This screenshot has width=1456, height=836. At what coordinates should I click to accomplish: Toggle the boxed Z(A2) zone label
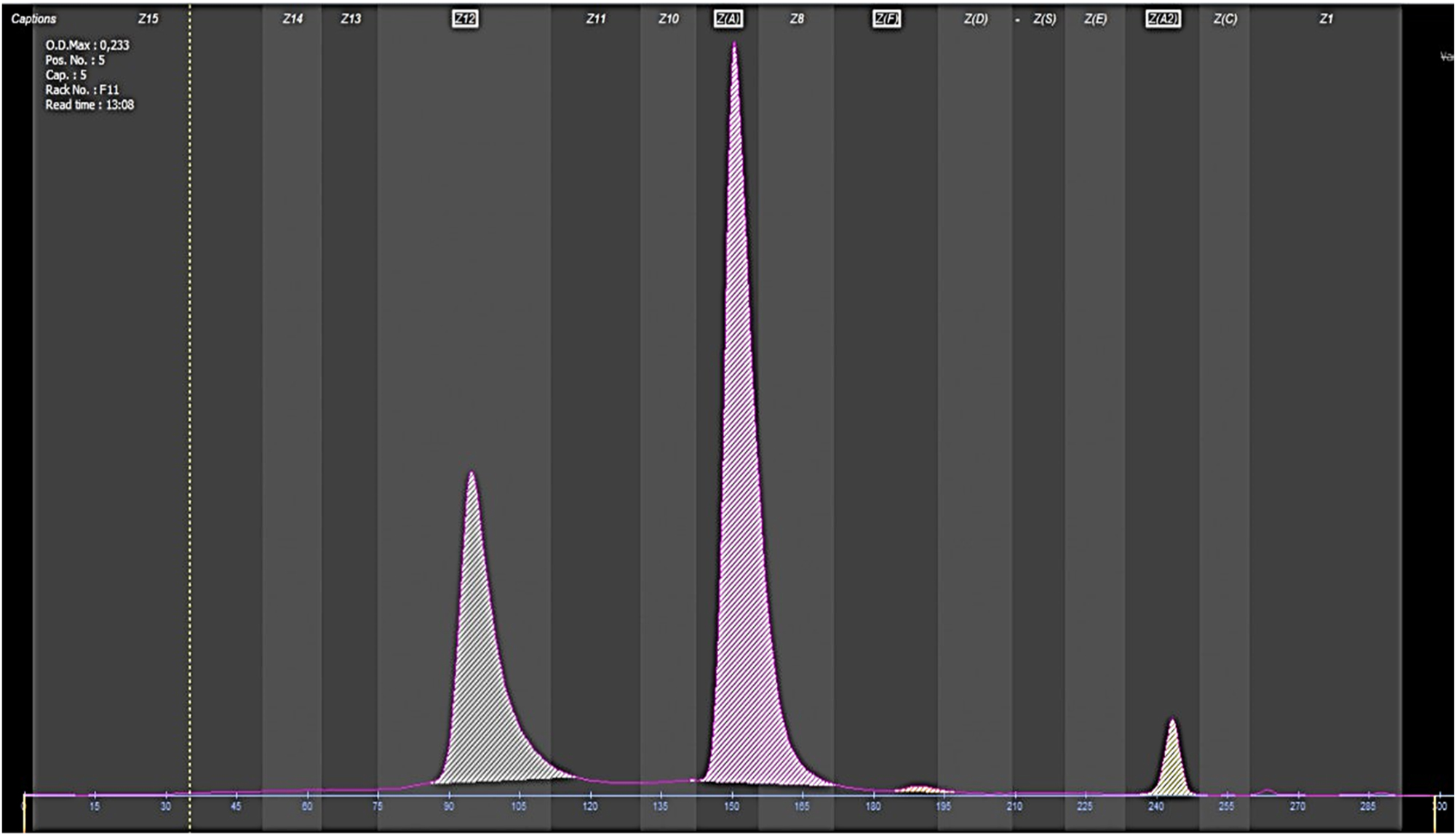click(1162, 19)
